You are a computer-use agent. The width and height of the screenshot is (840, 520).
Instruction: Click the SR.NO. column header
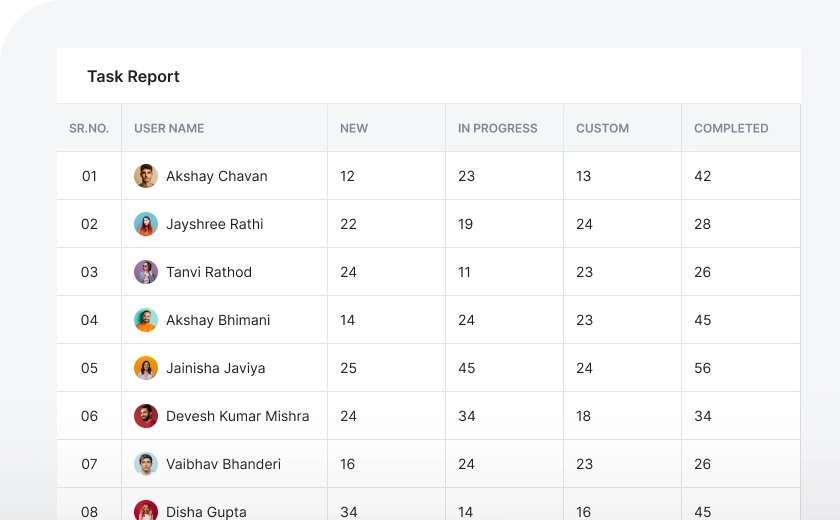pos(89,128)
